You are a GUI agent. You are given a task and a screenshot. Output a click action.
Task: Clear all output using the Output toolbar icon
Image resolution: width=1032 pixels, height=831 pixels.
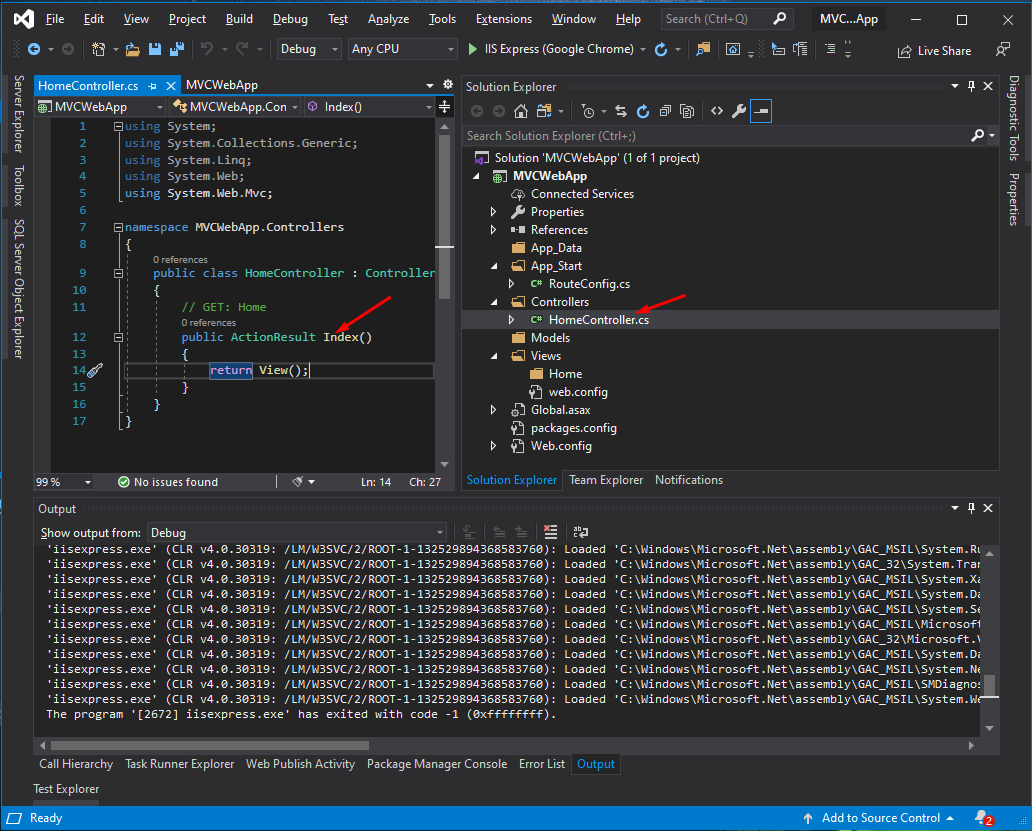[551, 532]
